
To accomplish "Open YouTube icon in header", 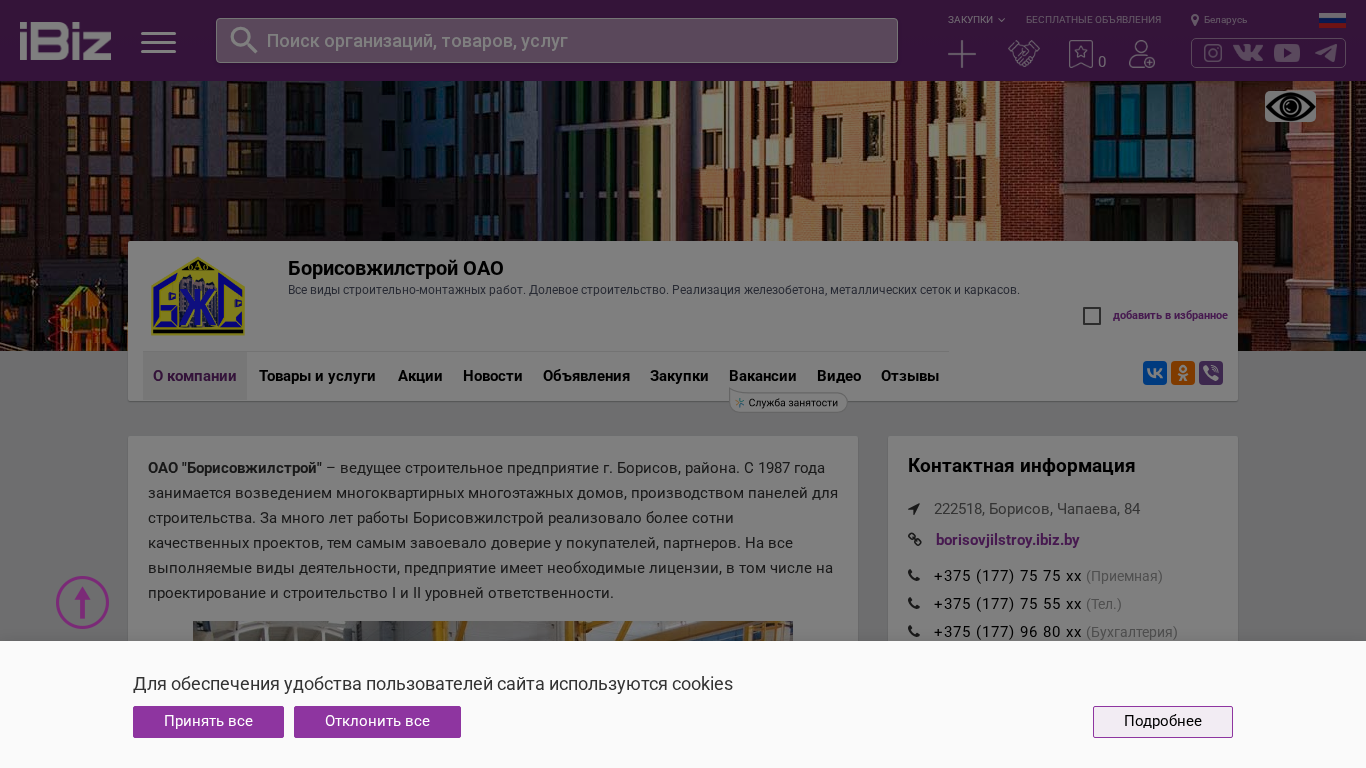I will [1287, 53].
